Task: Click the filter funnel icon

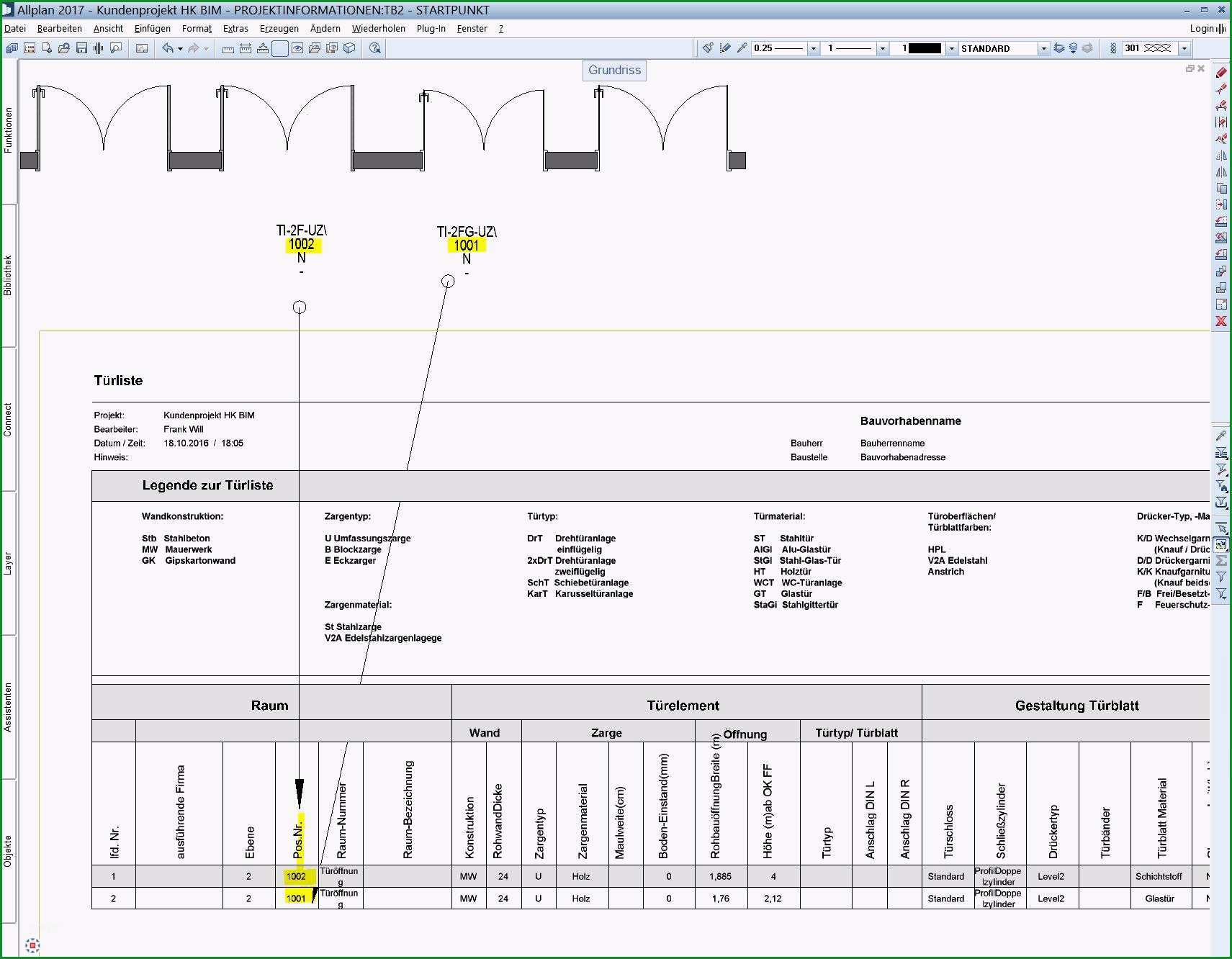Action: coord(1221,577)
